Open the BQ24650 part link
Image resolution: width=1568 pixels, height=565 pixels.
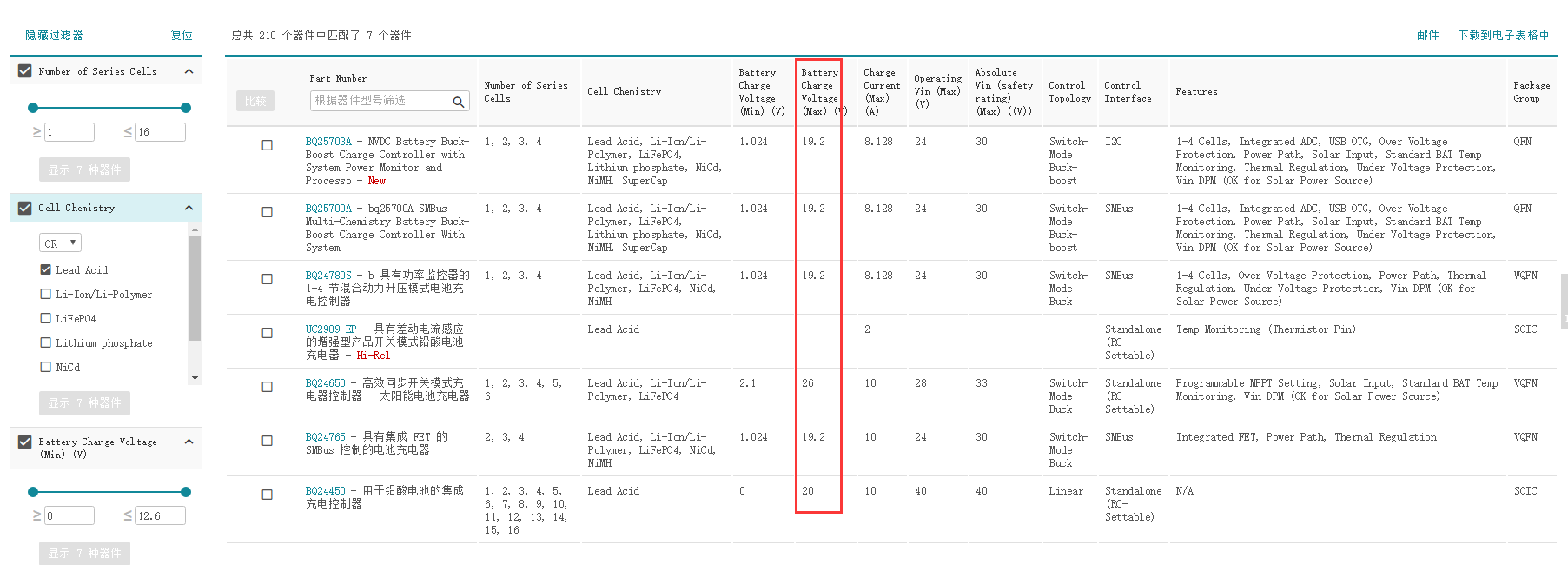click(325, 383)
